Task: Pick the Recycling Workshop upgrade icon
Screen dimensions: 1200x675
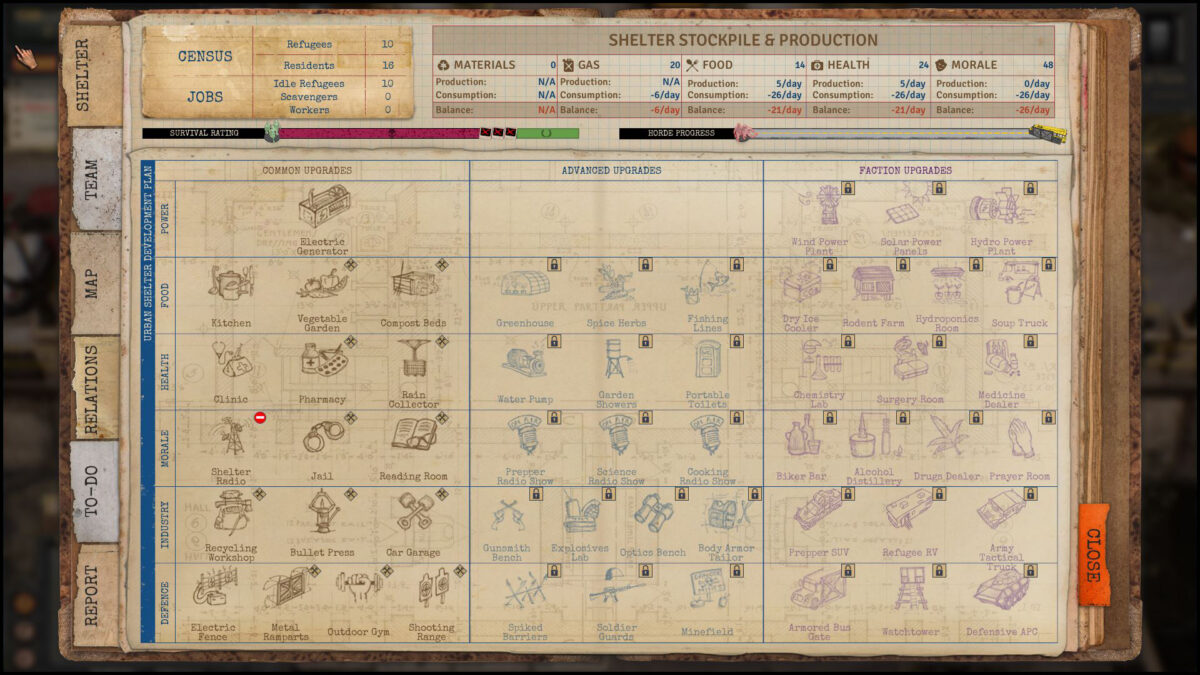Action: (230, 512)
